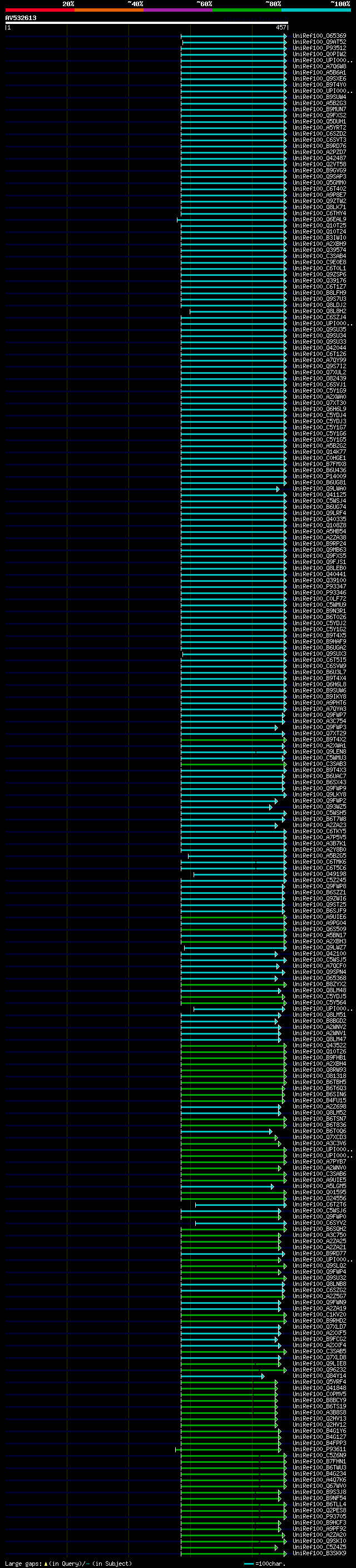Select the UniRef100_C6TKY5 label
Screen dimensions: 356x1568
pos(319,832)
